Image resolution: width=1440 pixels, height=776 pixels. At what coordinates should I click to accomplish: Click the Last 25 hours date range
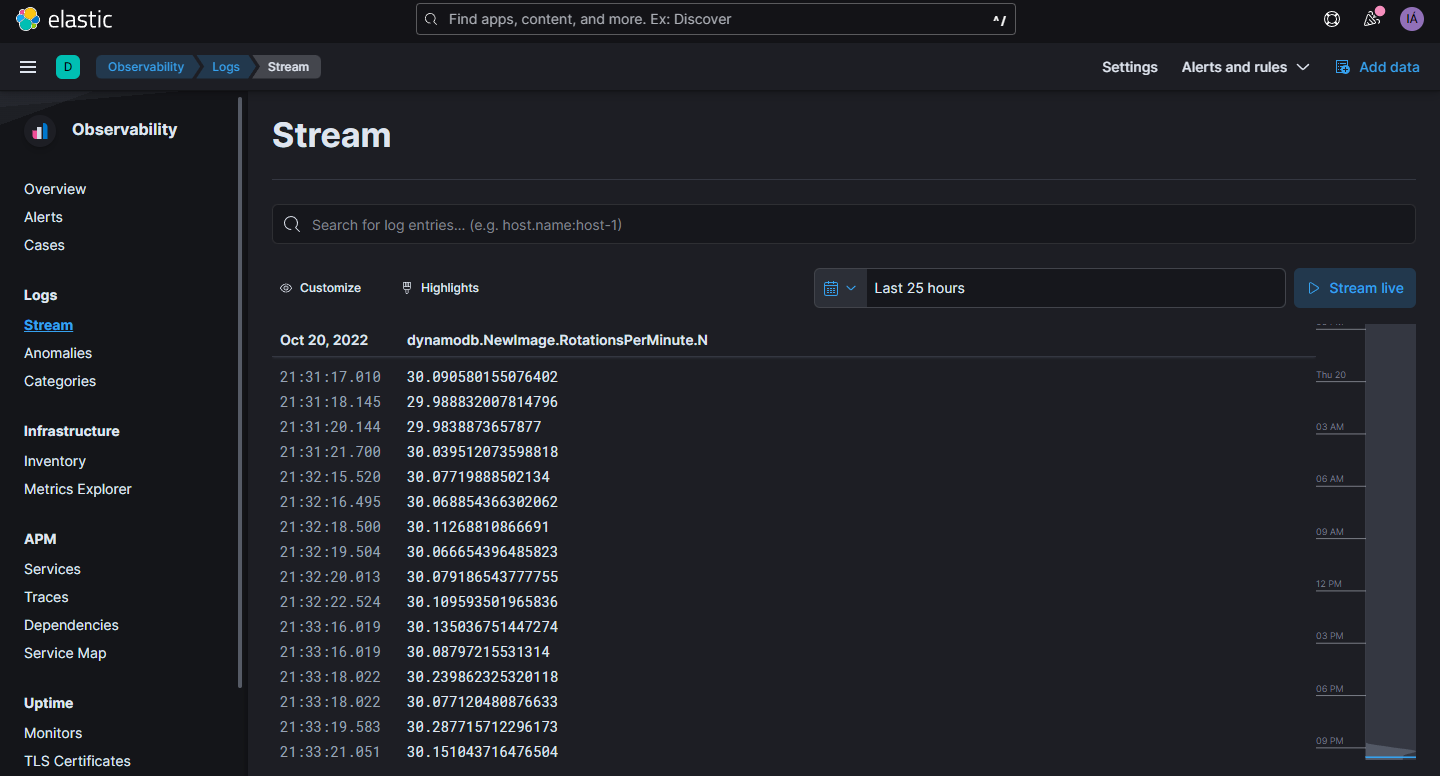click(1075, 288)
